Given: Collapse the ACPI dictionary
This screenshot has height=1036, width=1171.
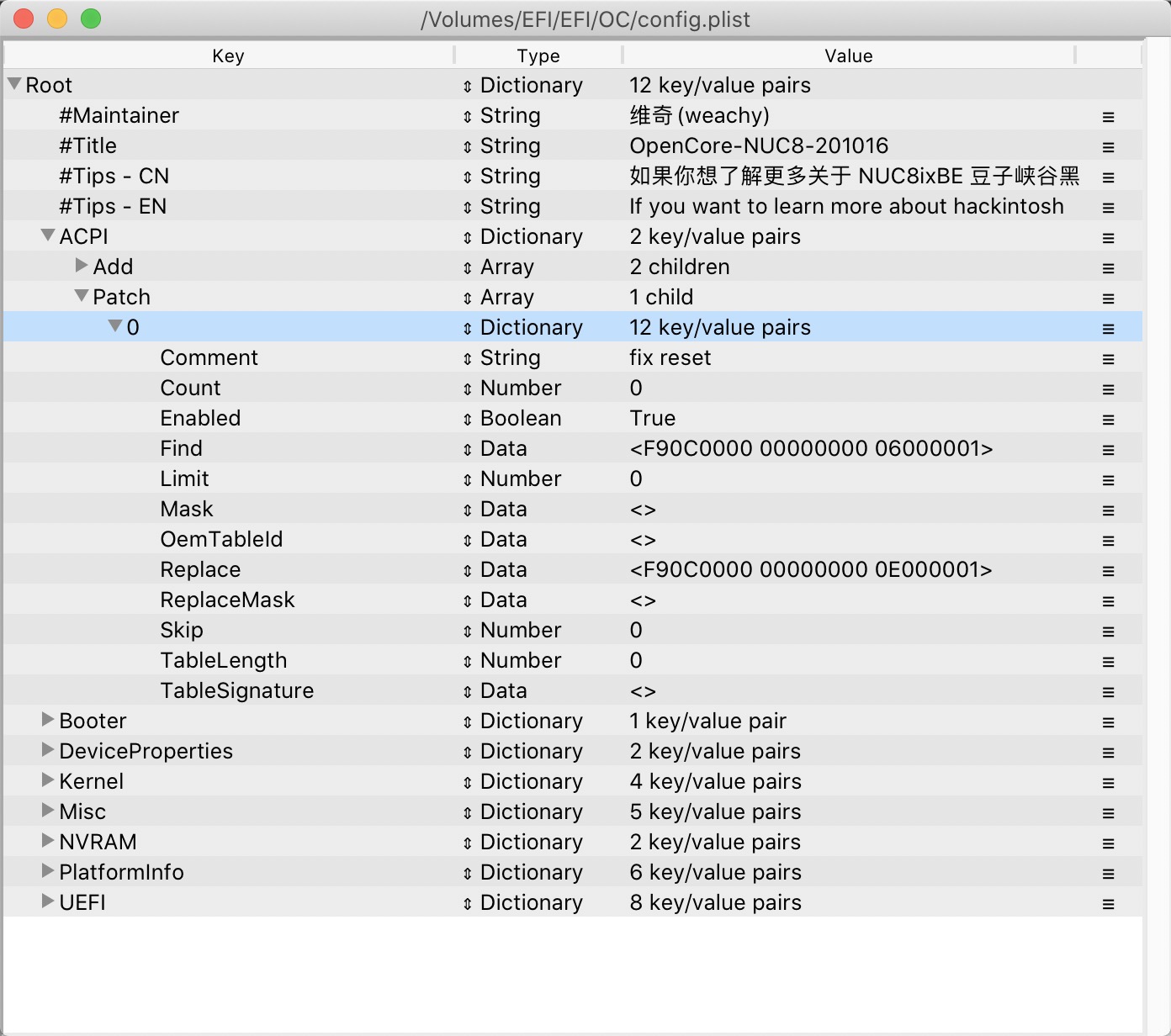Looking at the screenshot, I should 46,236.
